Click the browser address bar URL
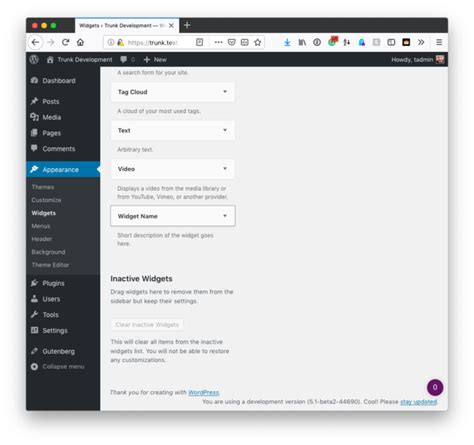The height and width of the screenshot is (445, 474). pos(153,43)
